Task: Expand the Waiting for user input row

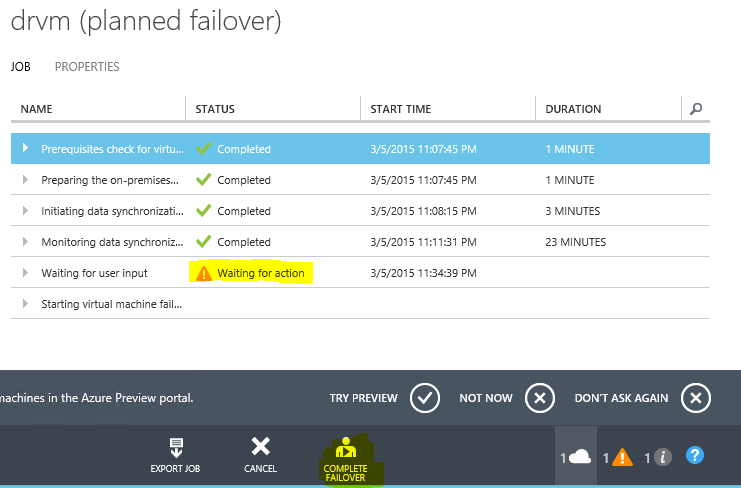Action: (25, 273)
